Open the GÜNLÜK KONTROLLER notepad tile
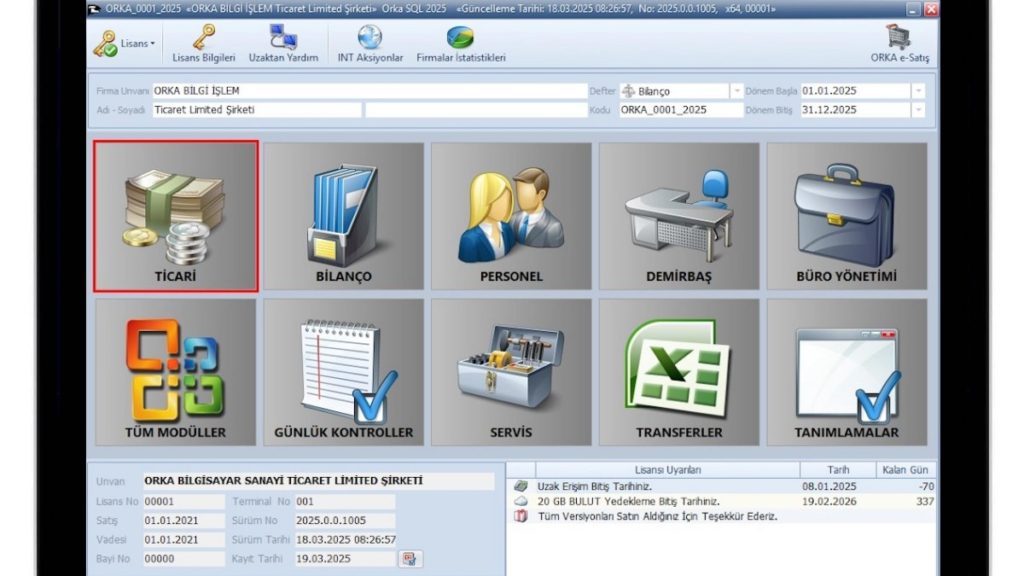The image size is (1024, 576). (x=344, y=372)
